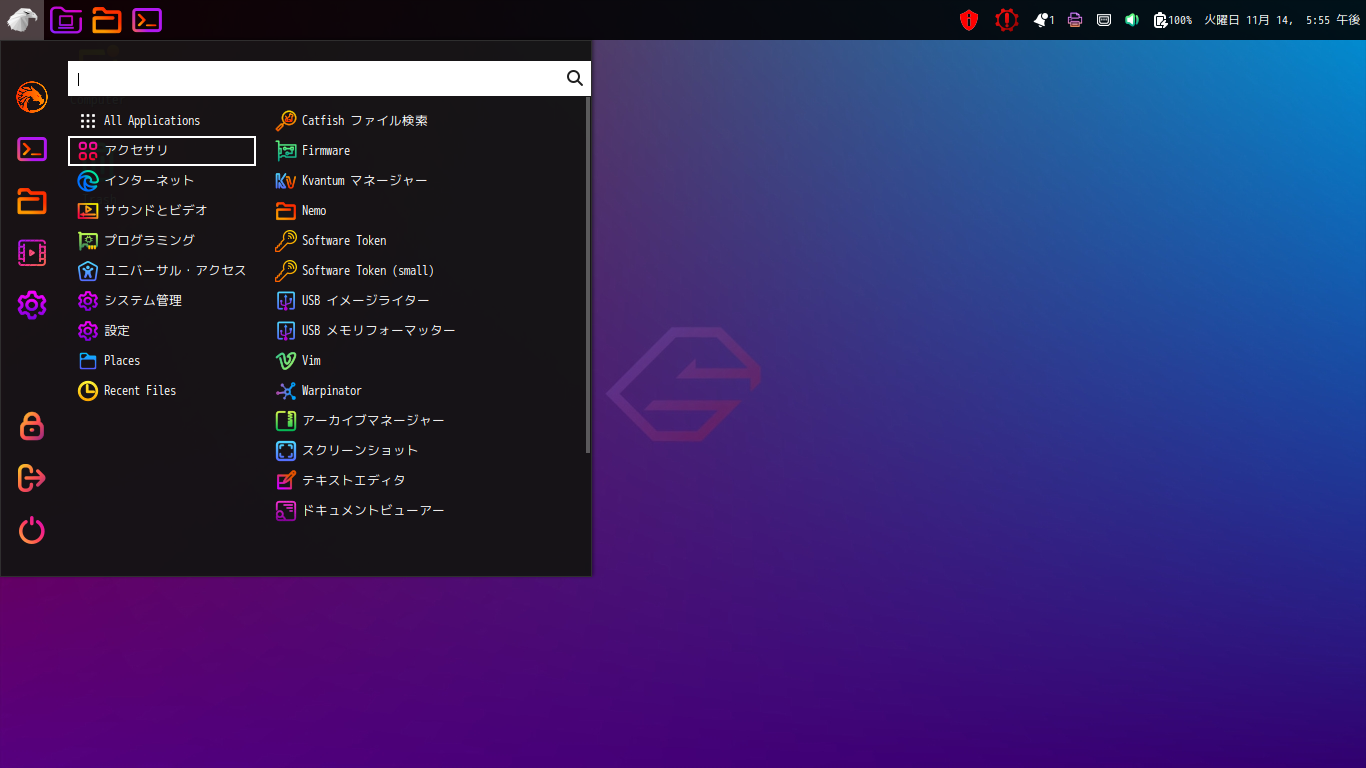
Task: Select the All Applications category
Action: (x=162, y=120)
